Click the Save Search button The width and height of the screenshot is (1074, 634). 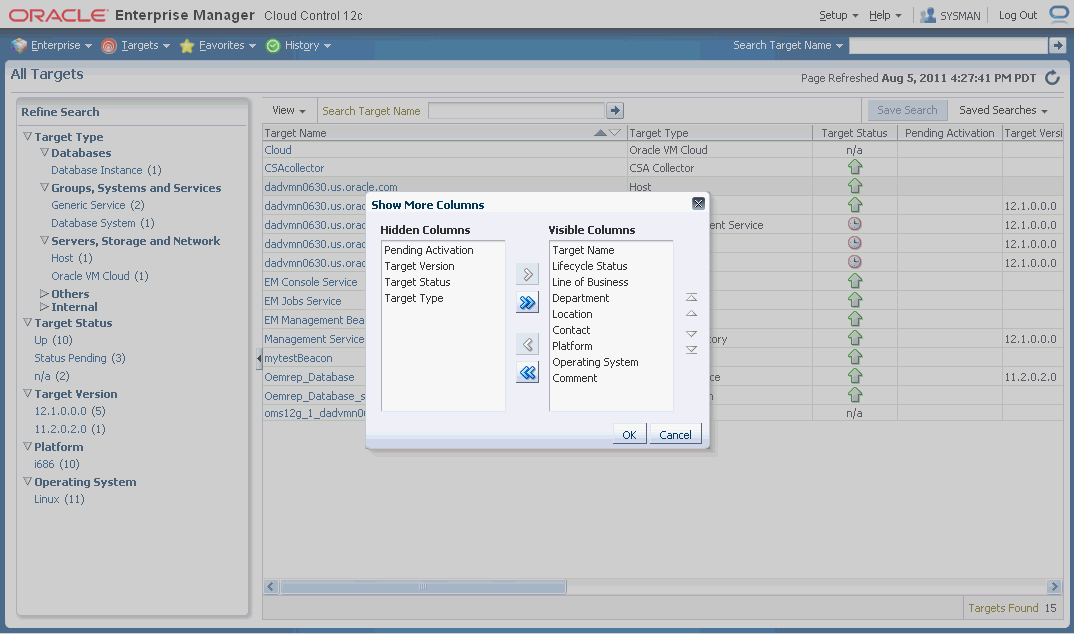(x=907, y=110)
